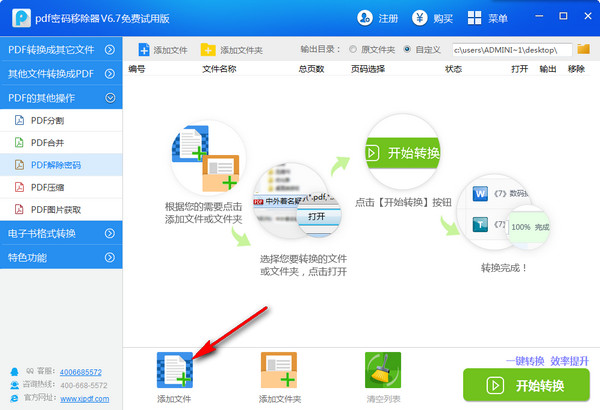The width and height of the screenshot is (600, 410).
Task: Expand the 特色功能 chevron
Action: (110, 257)
